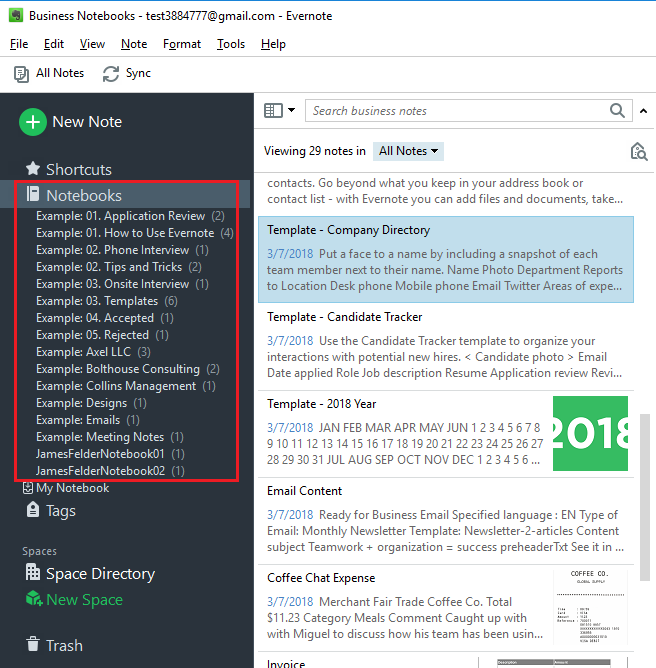Click the Tags icon in sidebar
The image size is (656, 668).
33,510
